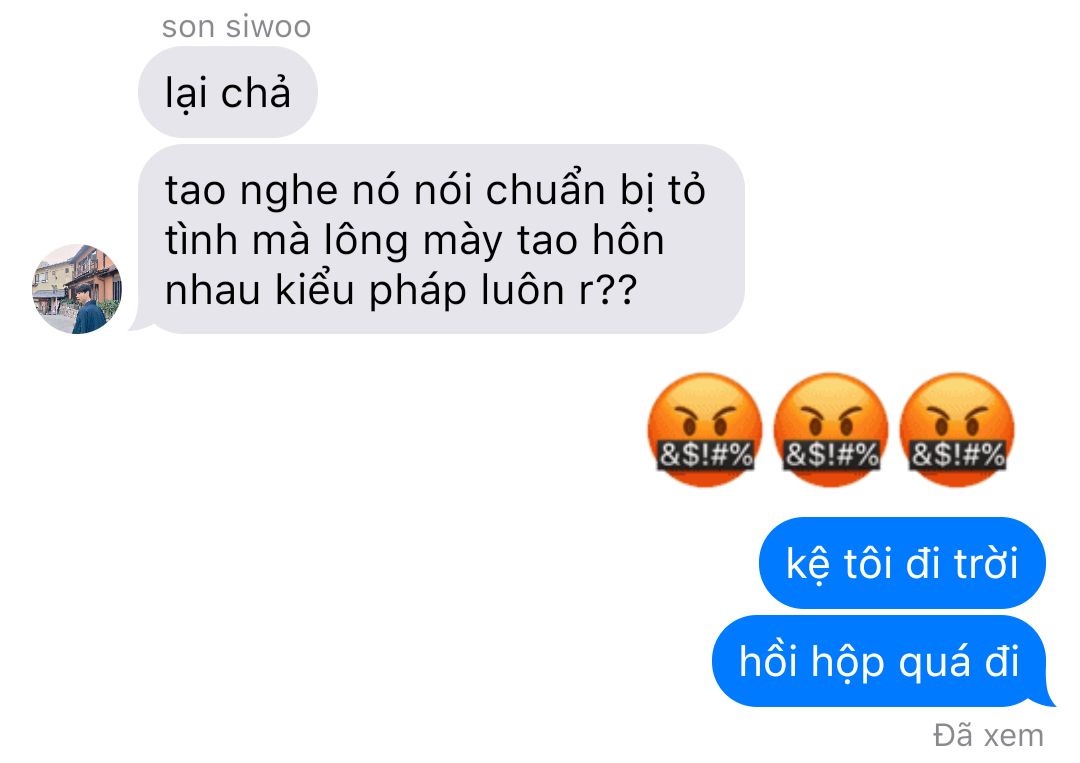Open son siwoo's profile picture avatar
Screen dimensions: 1080x763
(x=77, y=289)
